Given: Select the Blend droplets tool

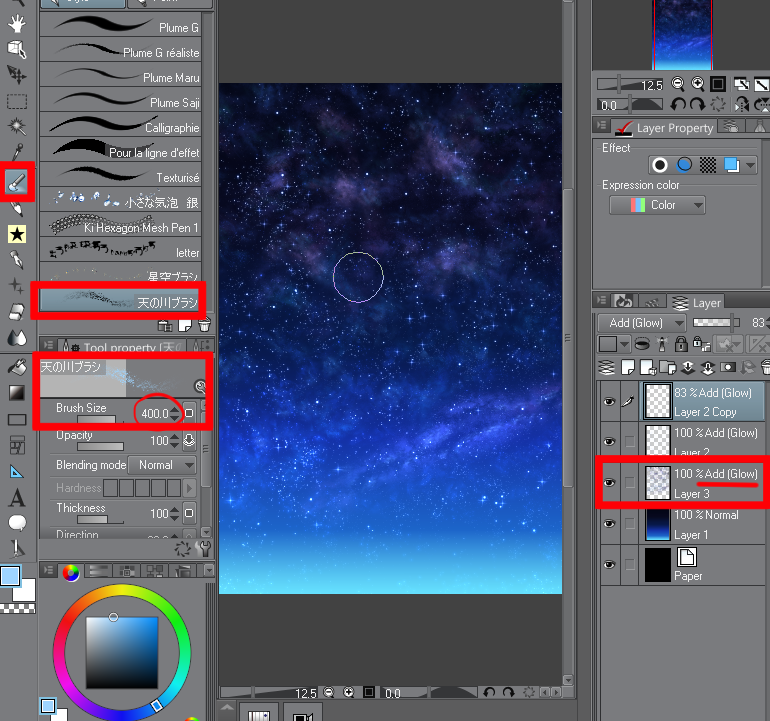Looking at the screenshot, I should pos(17,337).
